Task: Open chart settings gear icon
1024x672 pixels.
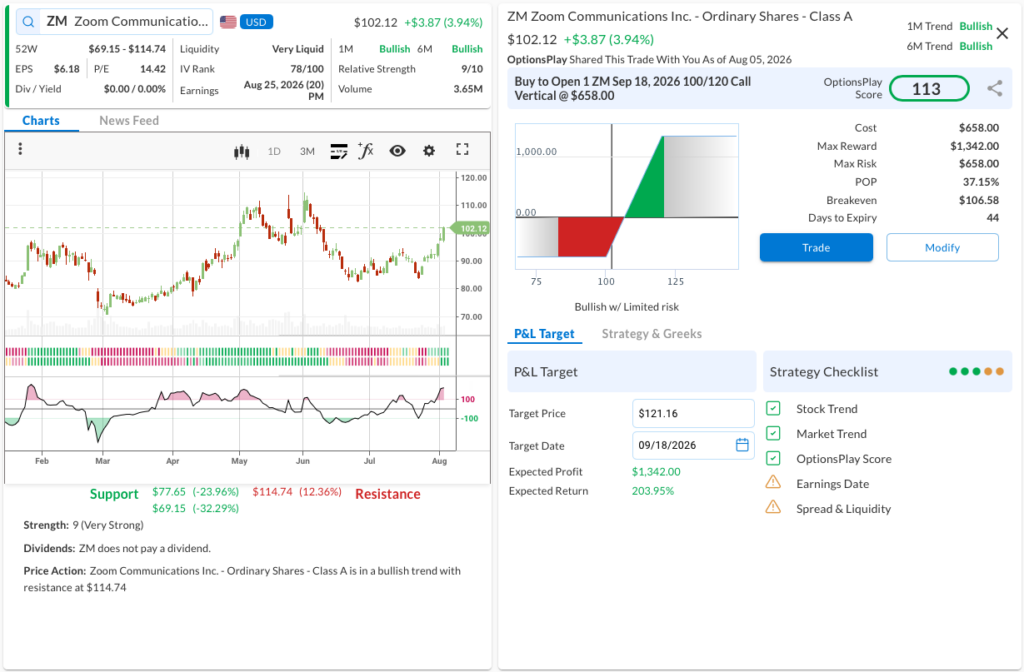Action: point(429,151)
